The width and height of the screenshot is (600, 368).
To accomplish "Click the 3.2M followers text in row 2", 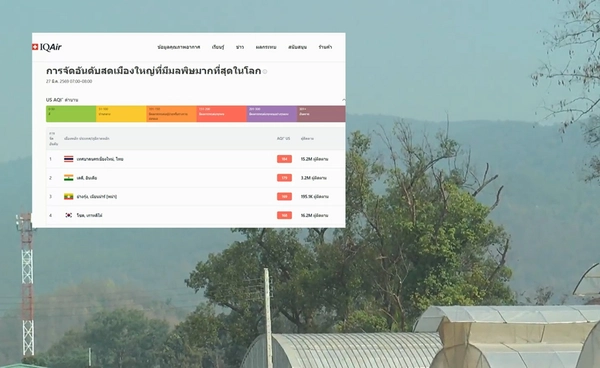I will pyautogui.click(x=314, y=177).
